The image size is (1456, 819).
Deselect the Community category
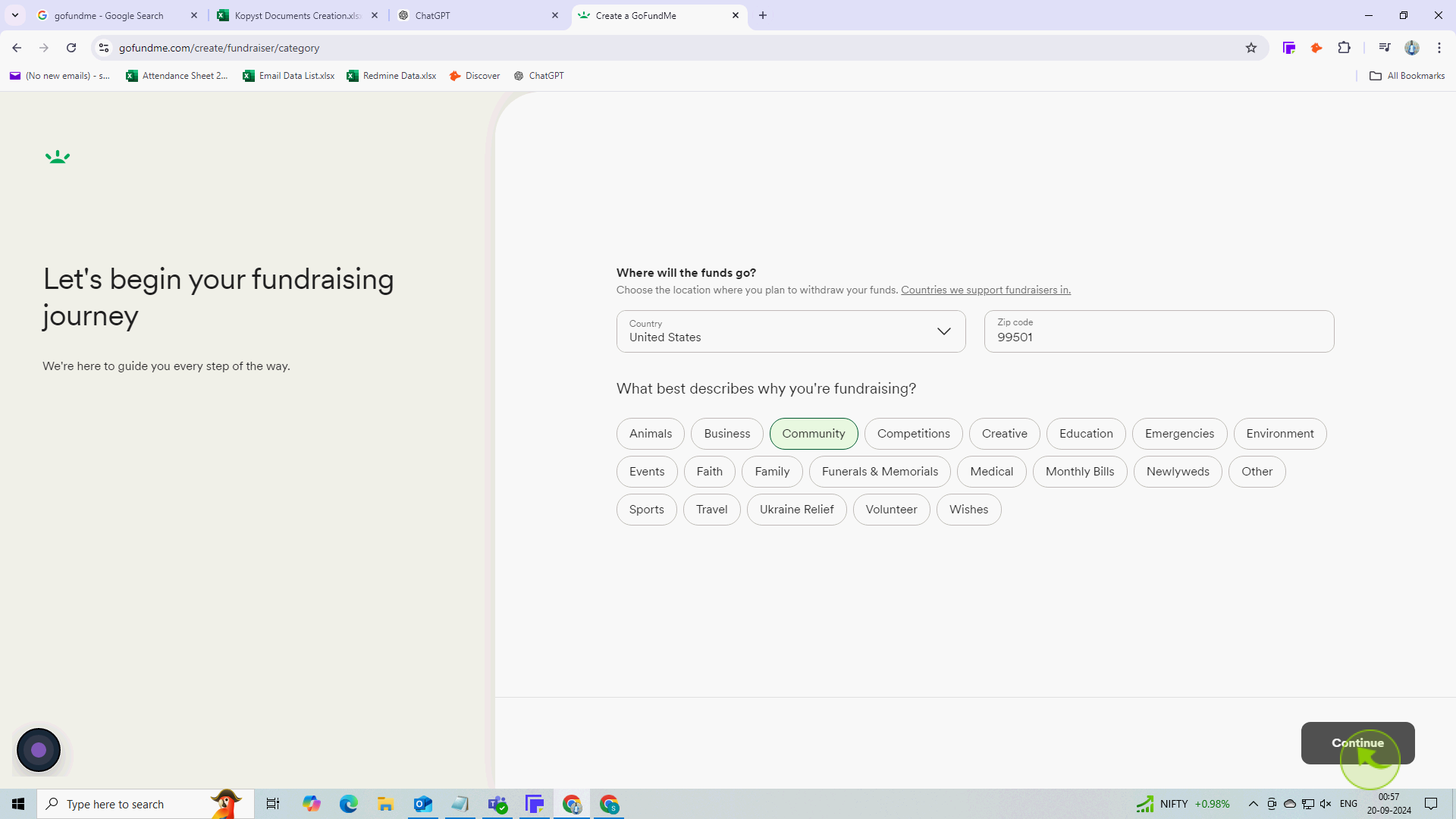[x=814, y=434]
